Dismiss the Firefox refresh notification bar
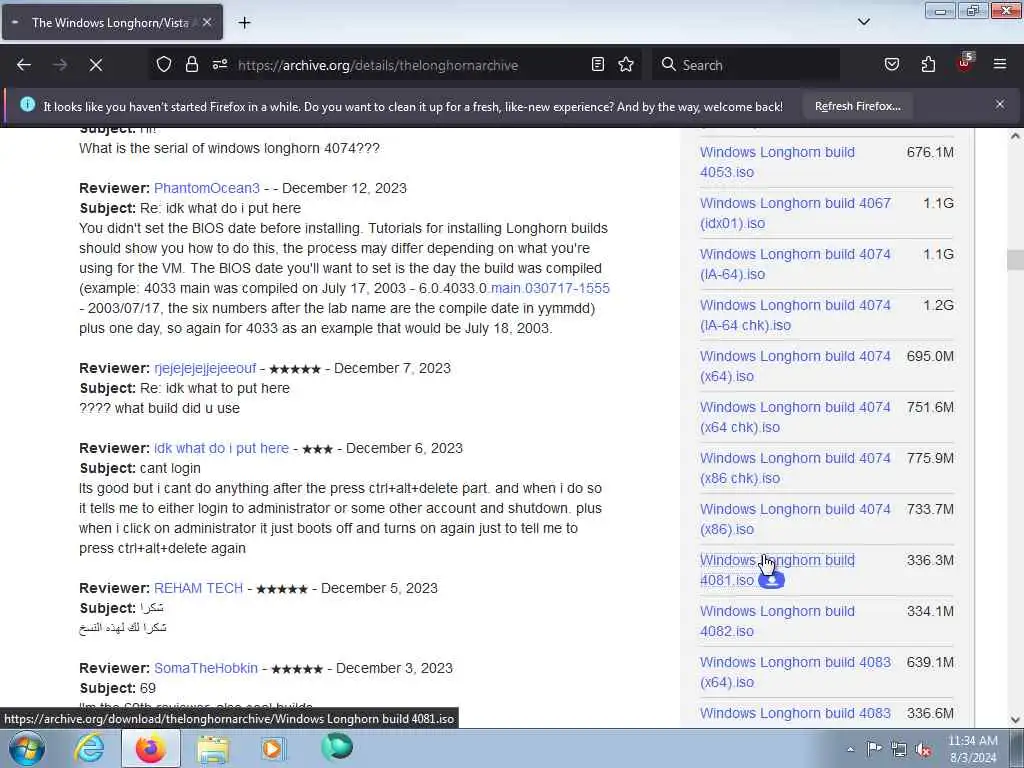Viewport: 1024px width, 768px height. pos(1000,104)
